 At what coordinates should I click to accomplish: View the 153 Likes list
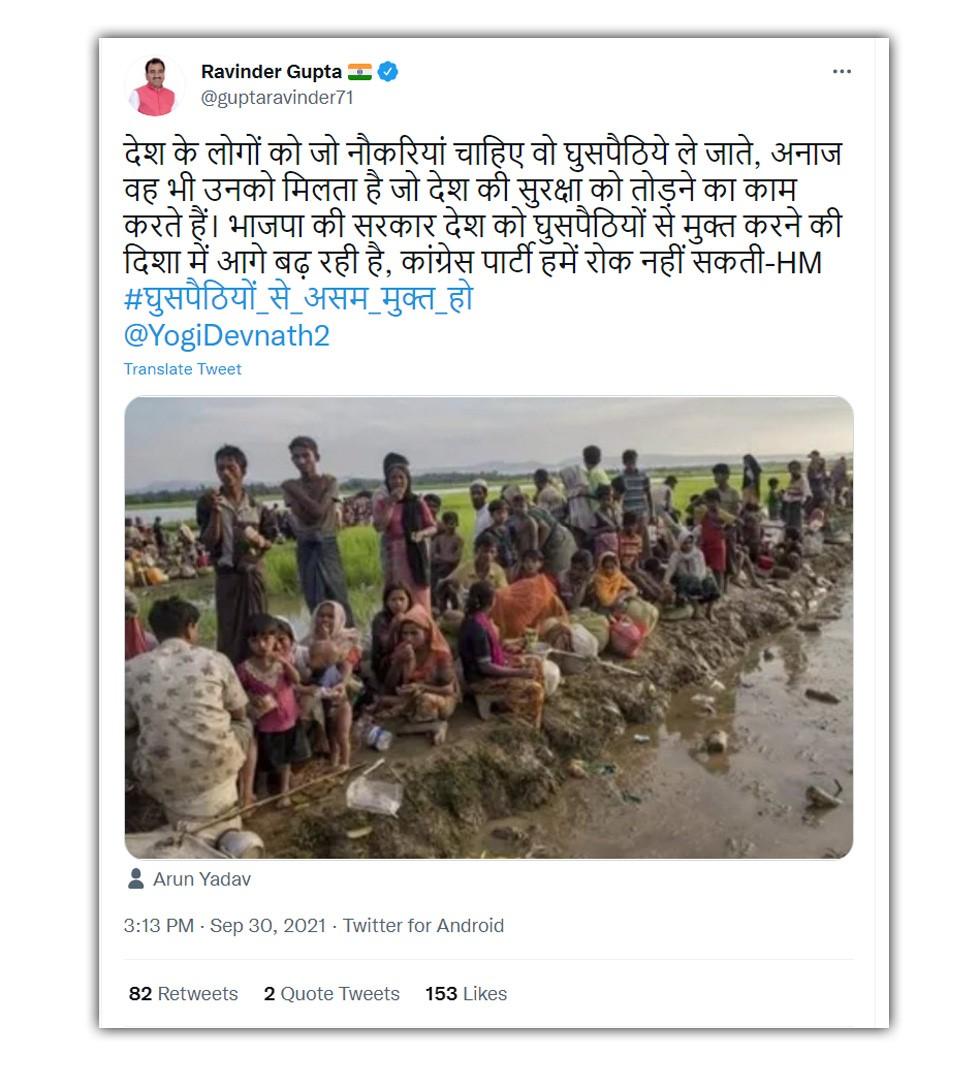[x=465, y=994]
